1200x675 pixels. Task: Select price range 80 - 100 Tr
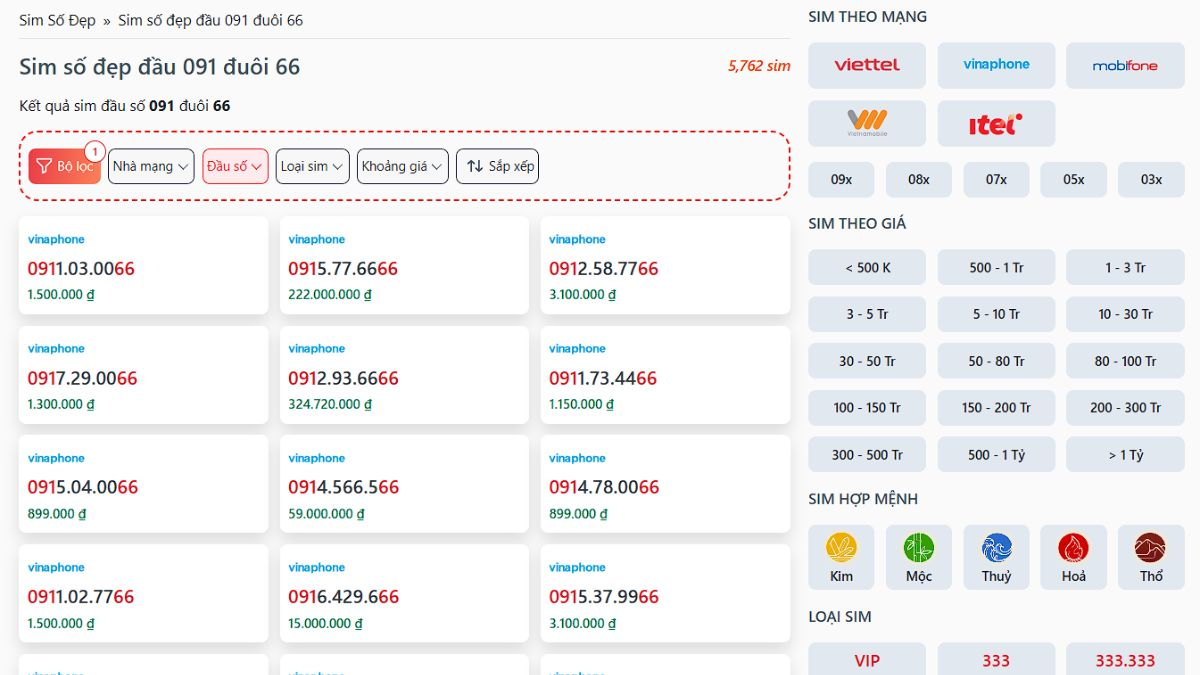[x=1125, y=361]
